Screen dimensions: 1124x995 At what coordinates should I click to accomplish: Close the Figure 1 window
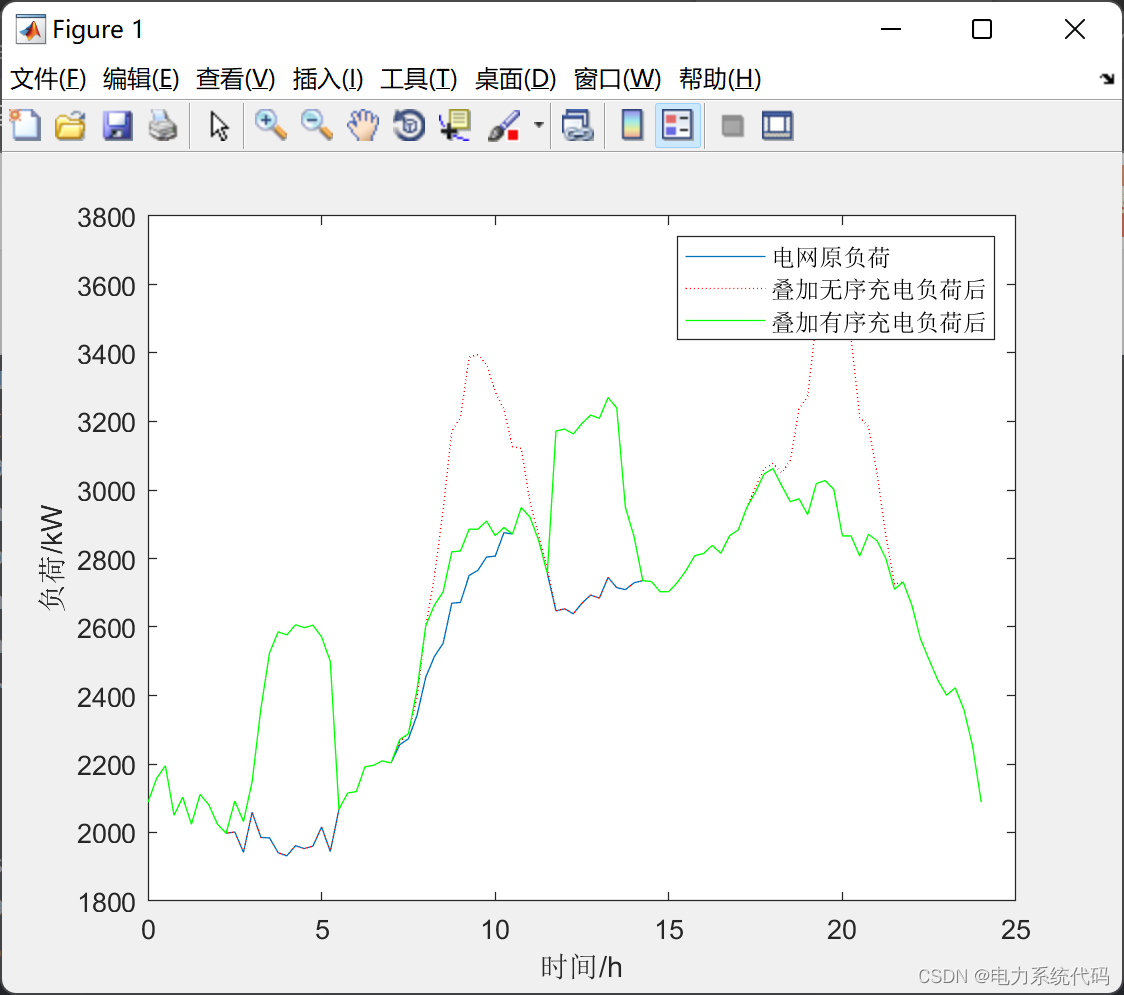point(1075,29)
